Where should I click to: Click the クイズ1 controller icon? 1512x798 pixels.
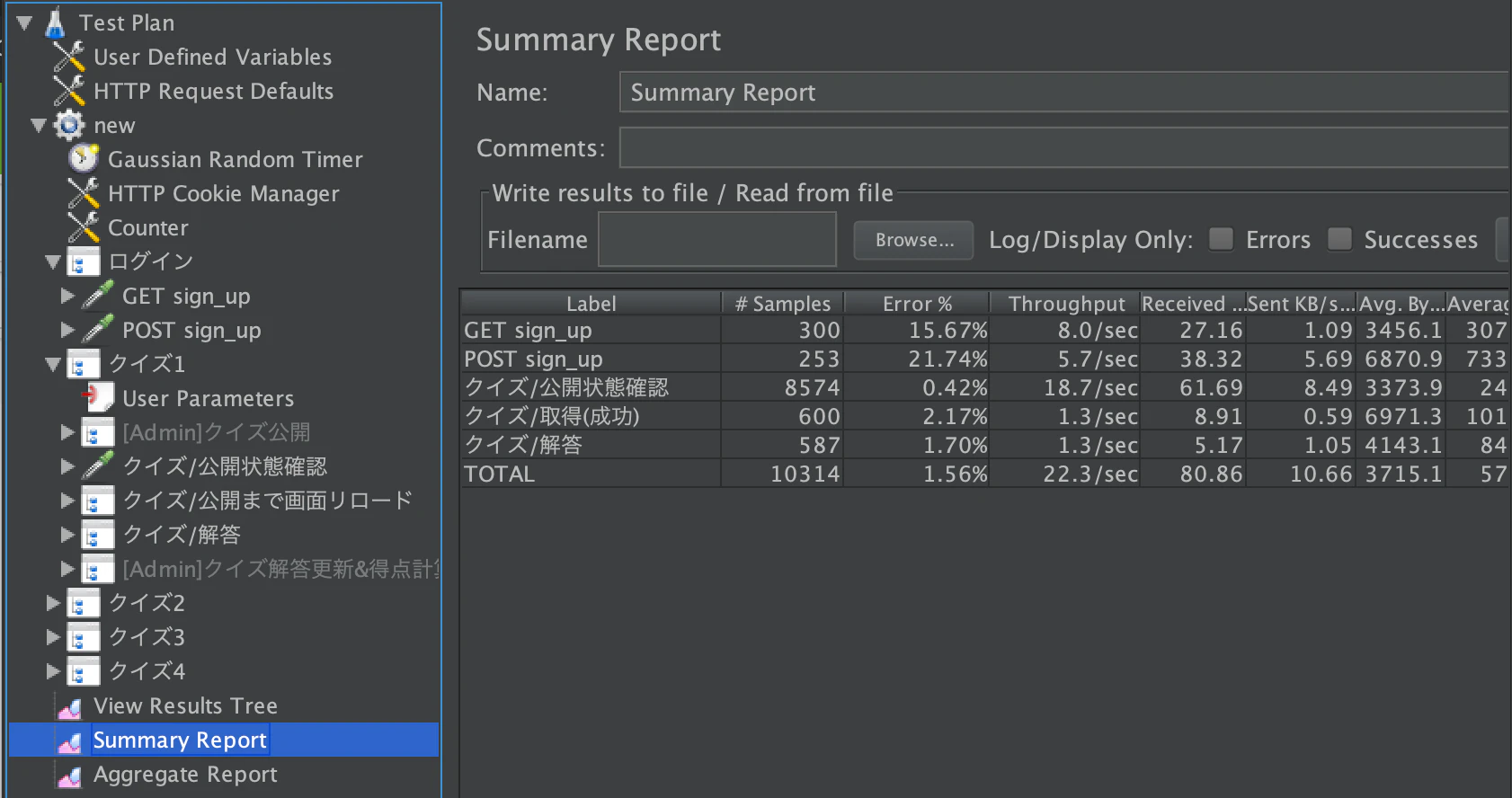pos(84,364)
